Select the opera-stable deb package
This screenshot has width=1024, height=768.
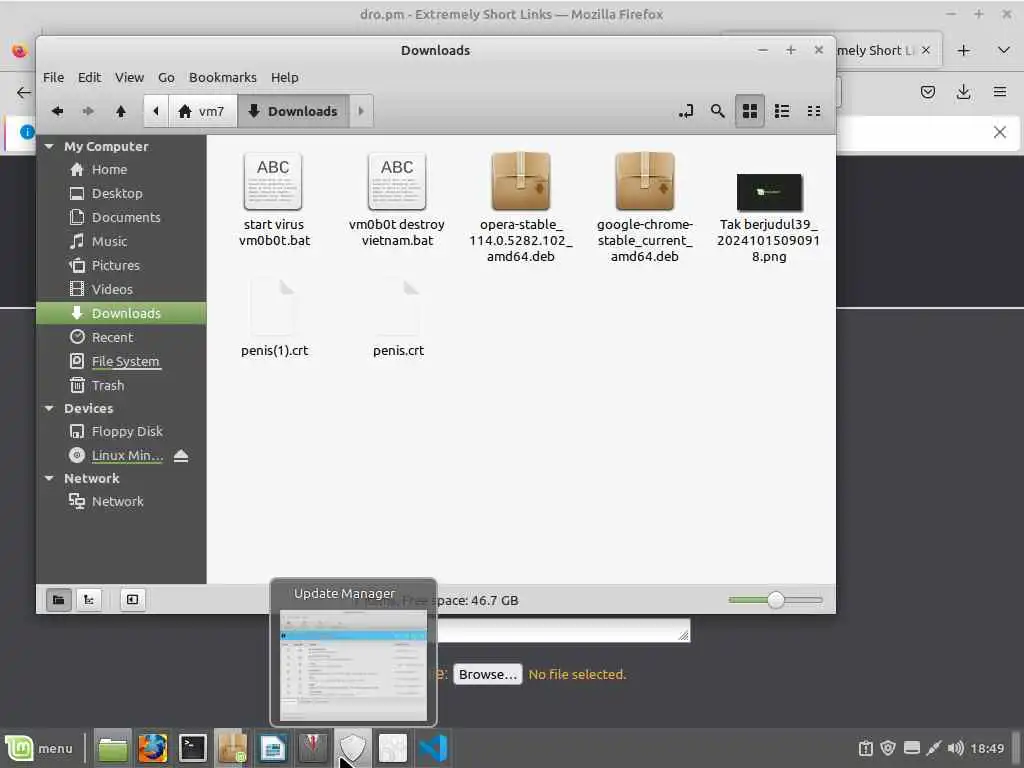tap(520, 207)
